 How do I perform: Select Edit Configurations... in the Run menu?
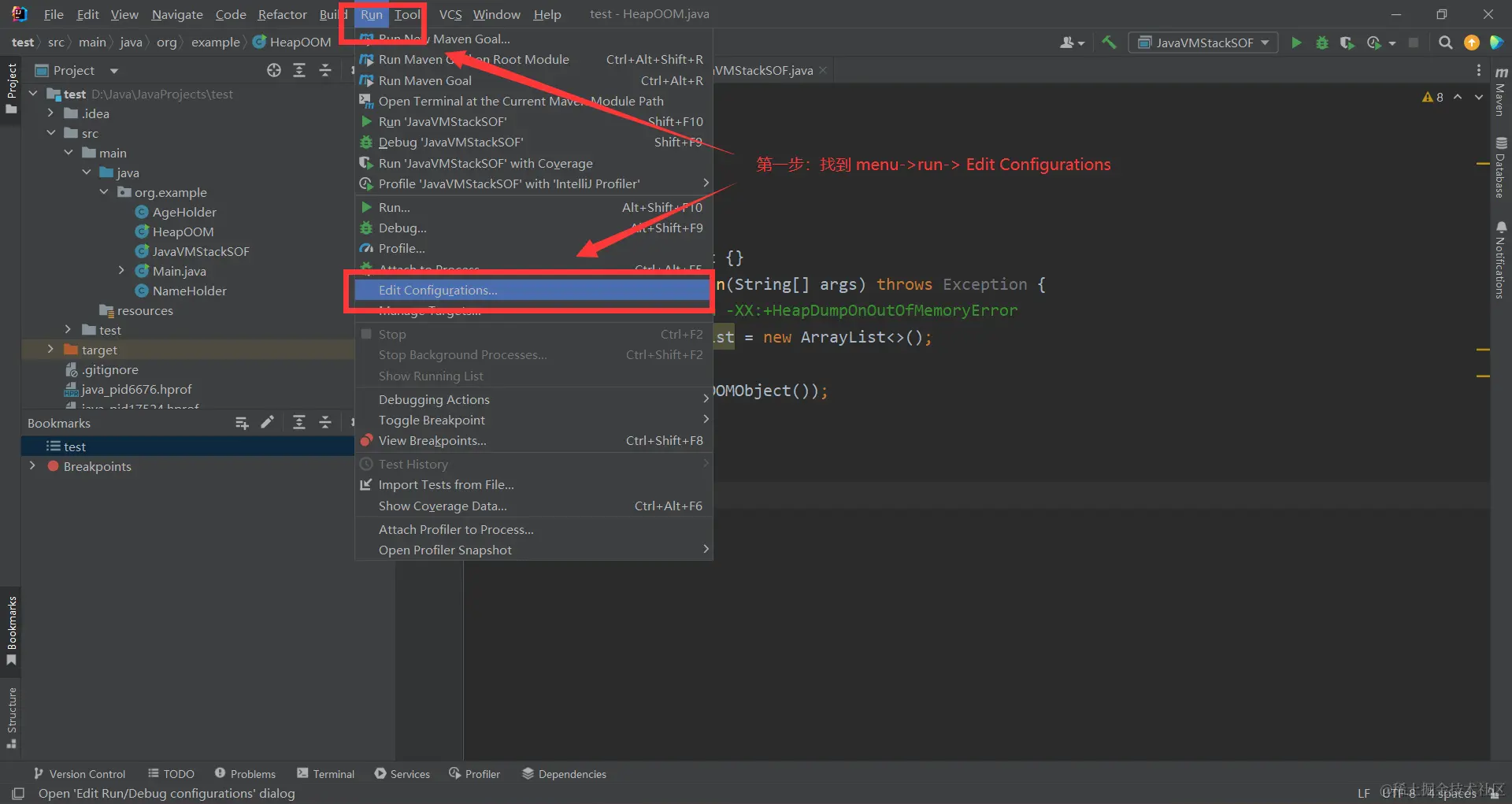coord(532,290)
